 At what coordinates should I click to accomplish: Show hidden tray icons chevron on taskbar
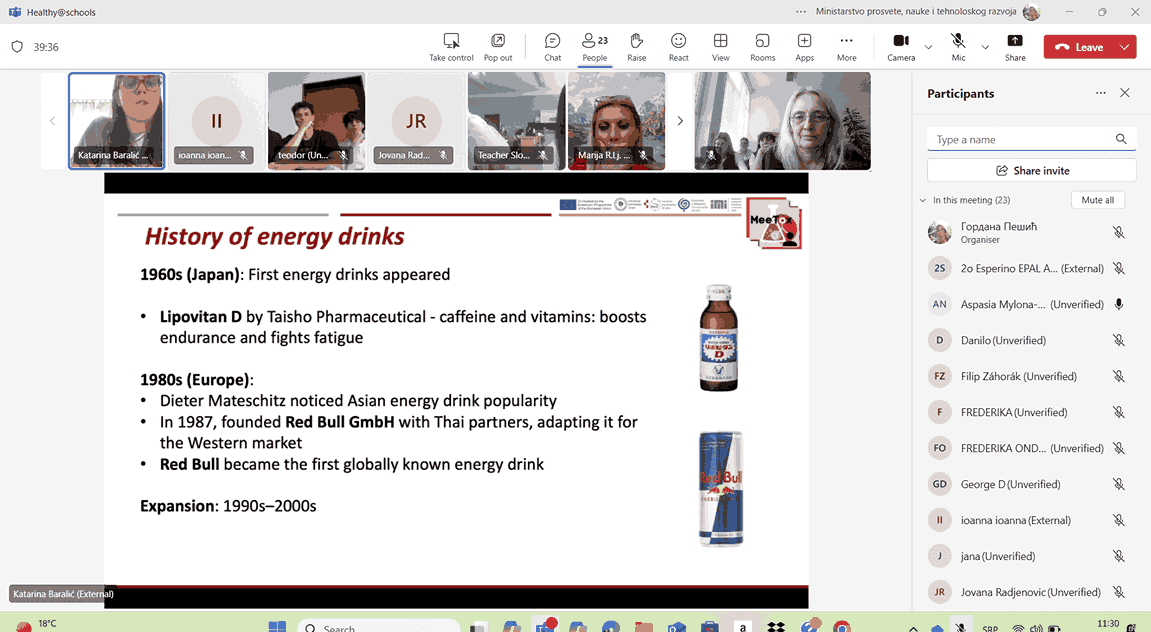(913, 628)
